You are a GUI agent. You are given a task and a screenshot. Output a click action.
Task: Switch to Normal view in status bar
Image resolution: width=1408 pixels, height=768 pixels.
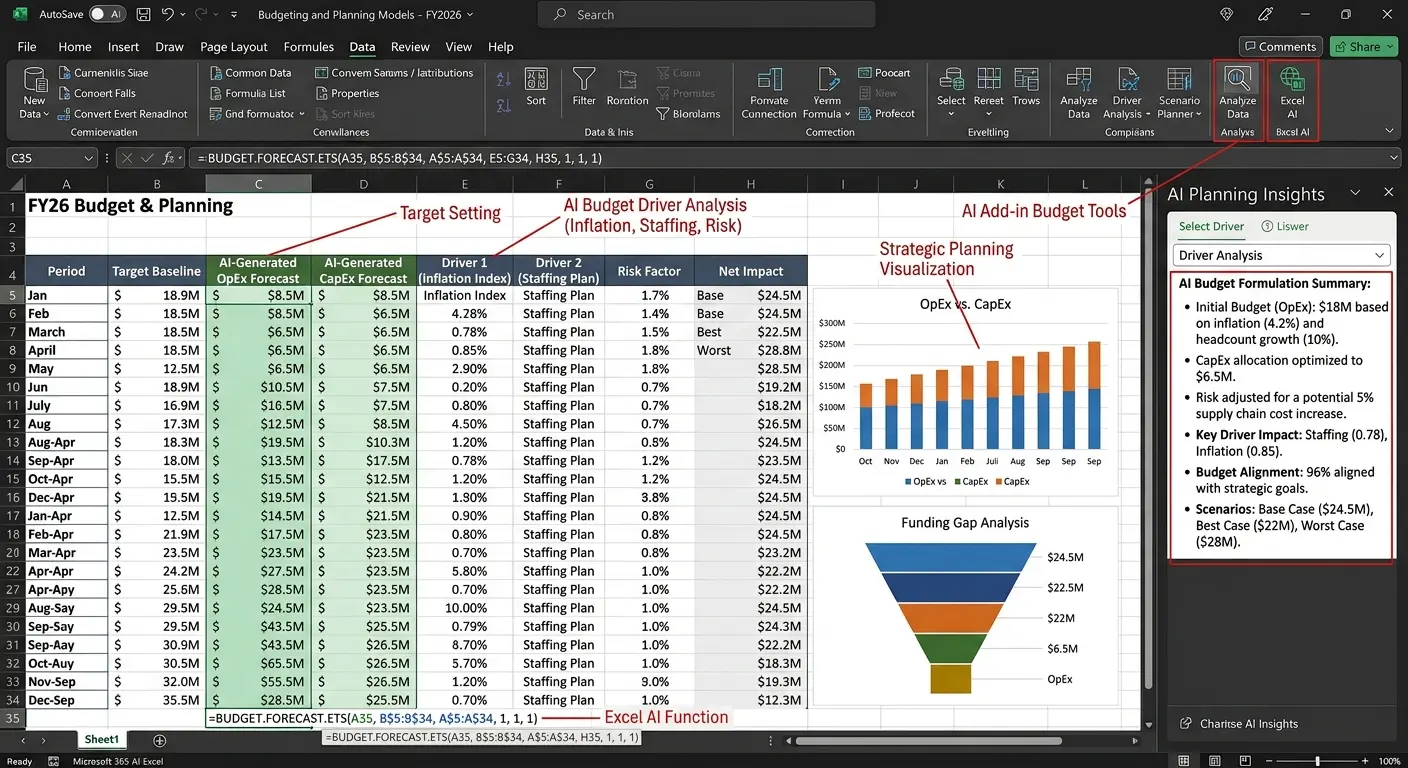[1184, 761]
